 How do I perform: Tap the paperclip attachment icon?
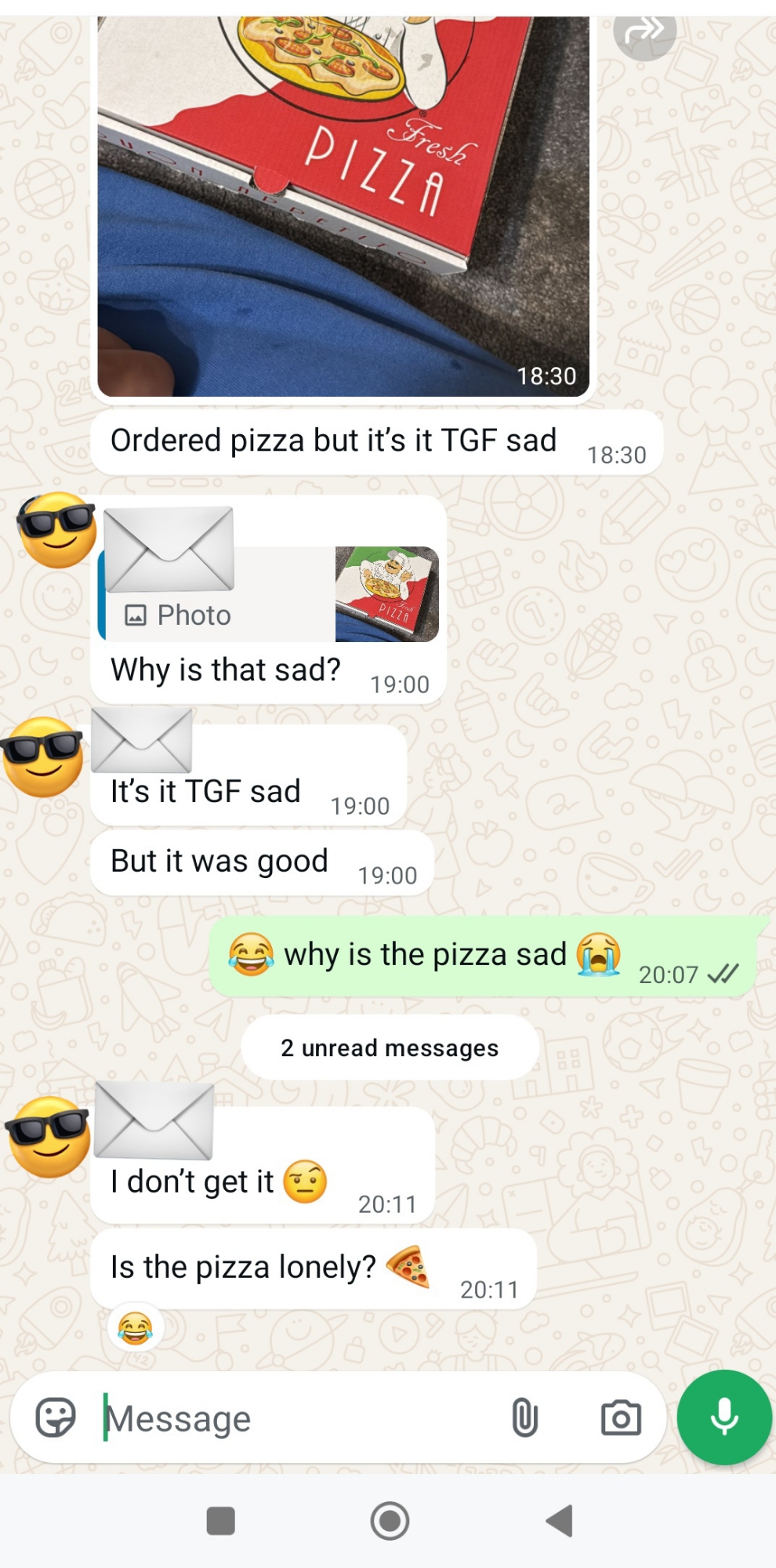click(x=524, y=1417)
